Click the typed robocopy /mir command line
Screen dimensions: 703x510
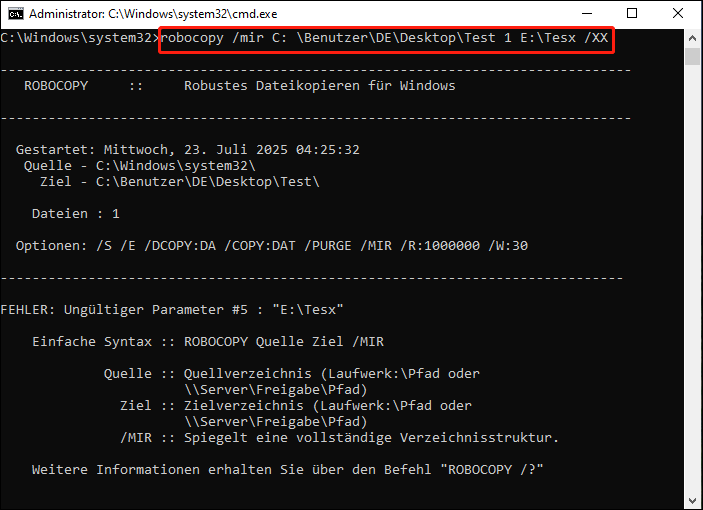pos(384,38)
